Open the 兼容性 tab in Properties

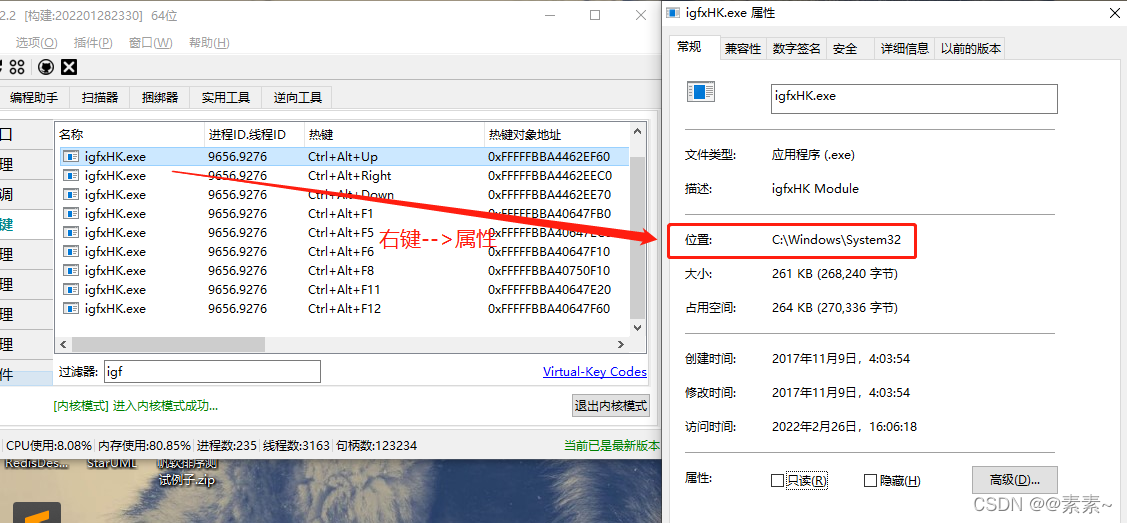coord(743,49)
